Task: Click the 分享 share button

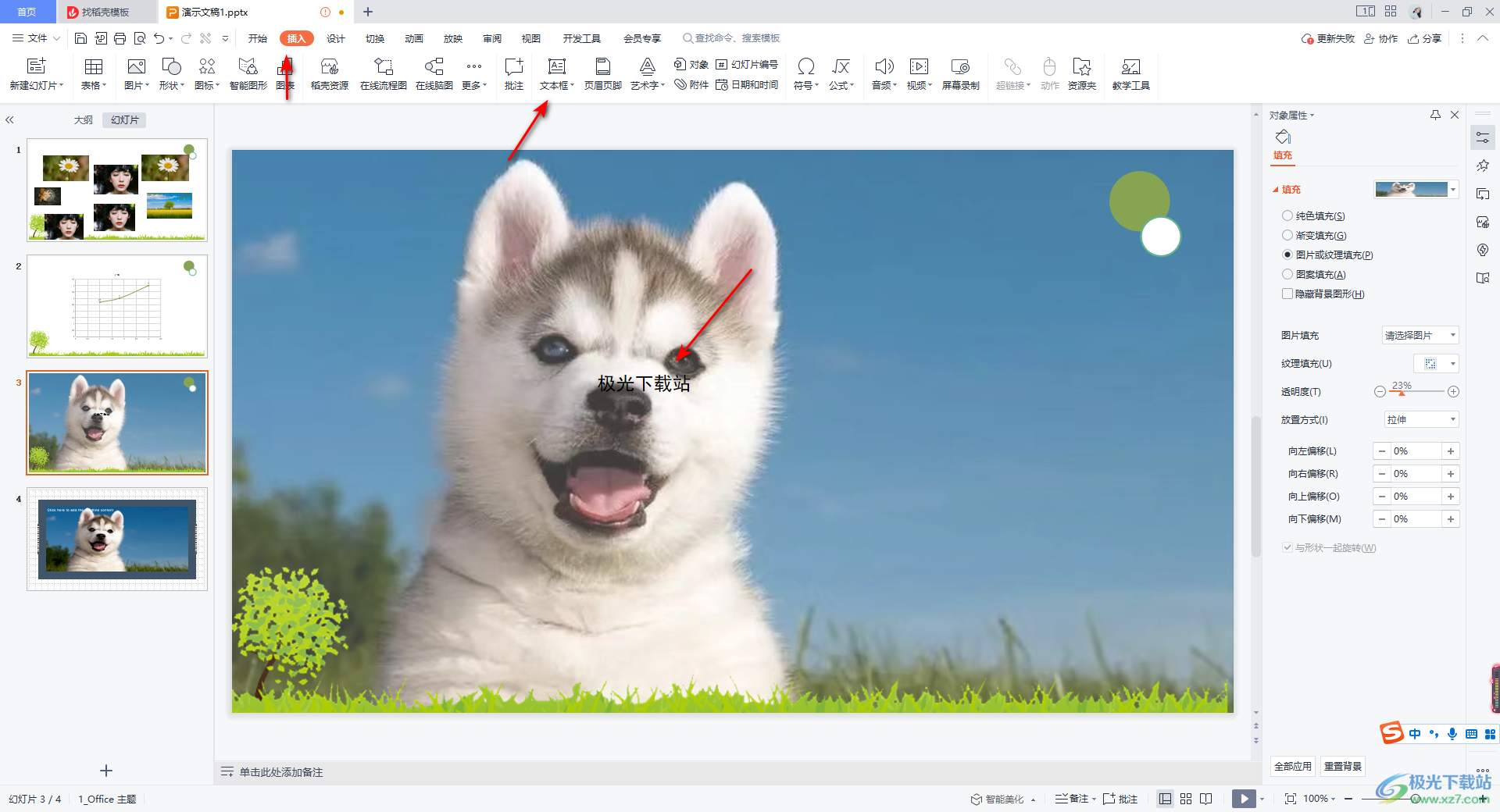Action: 1425,38
